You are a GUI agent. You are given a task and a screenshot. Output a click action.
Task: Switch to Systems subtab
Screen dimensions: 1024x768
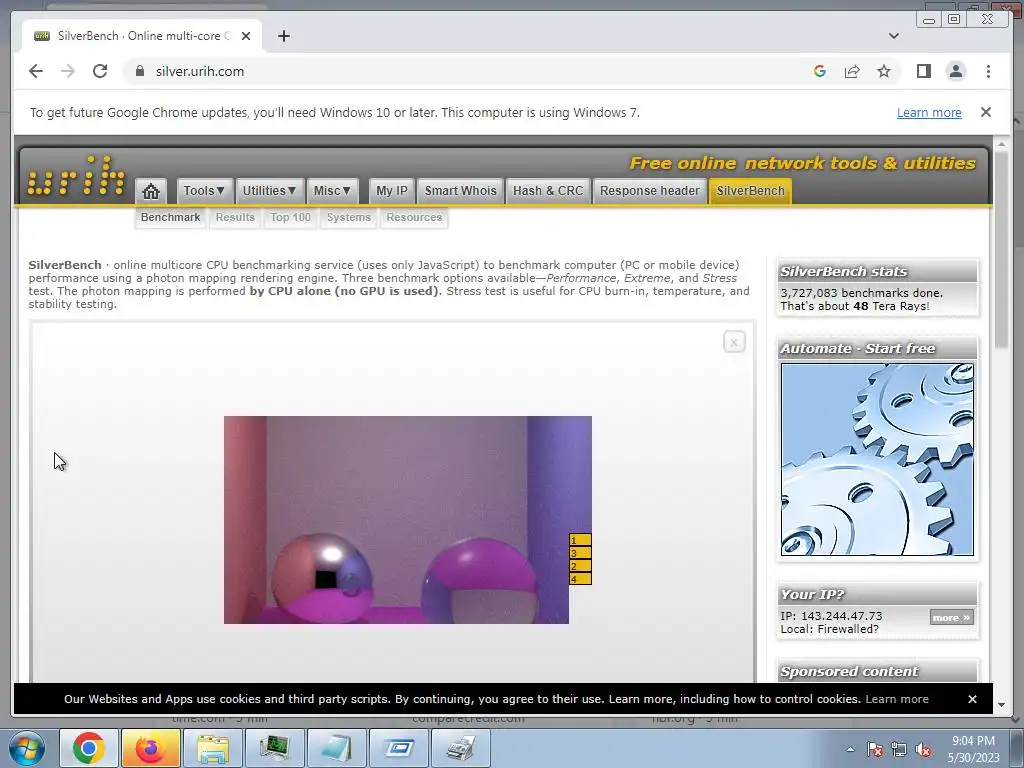click(349, 217)
